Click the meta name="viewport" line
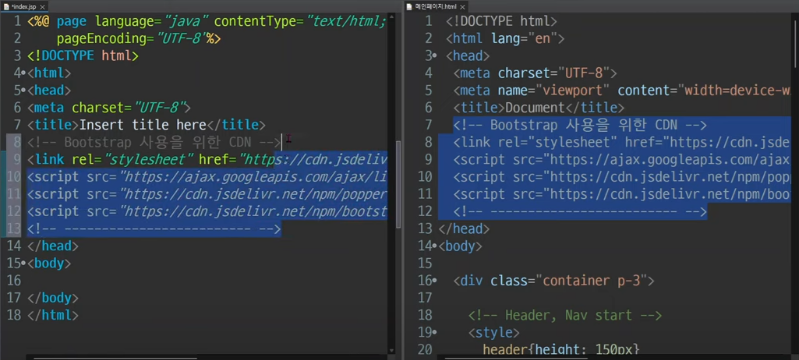The height and width of the screenshot is (360, 799). click(x=622, y=91)
